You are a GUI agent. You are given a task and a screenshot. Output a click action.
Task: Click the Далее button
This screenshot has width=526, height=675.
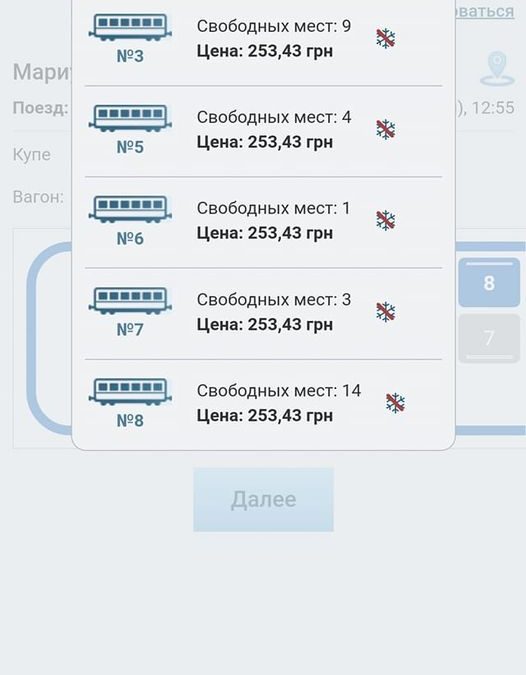[x=263, y=500]
